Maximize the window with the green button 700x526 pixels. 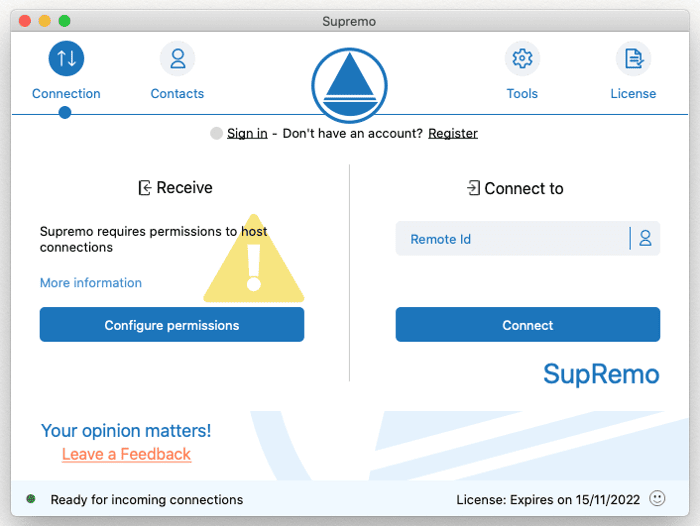(x=65, y=21)
